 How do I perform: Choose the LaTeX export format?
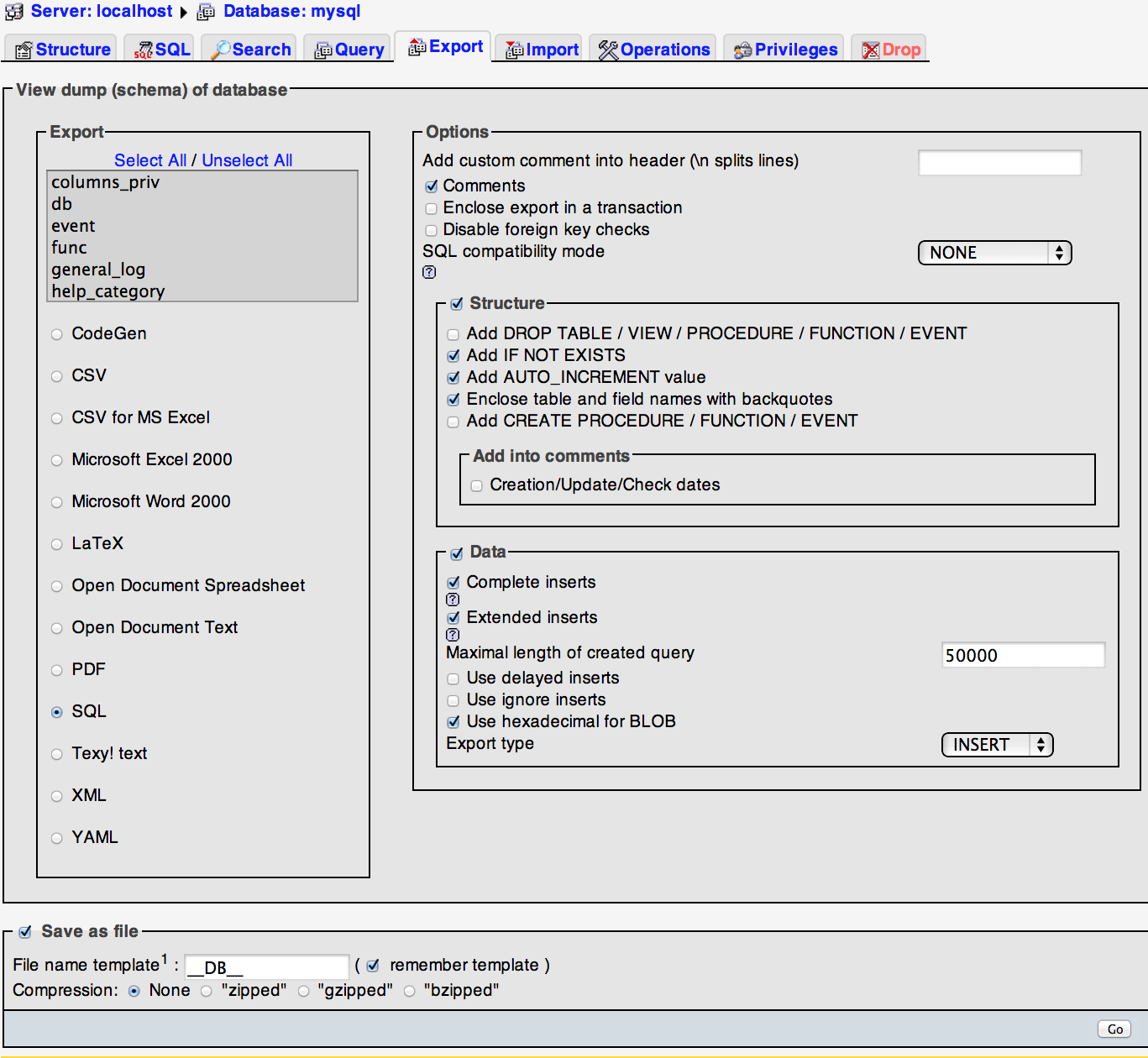[57, 544]
